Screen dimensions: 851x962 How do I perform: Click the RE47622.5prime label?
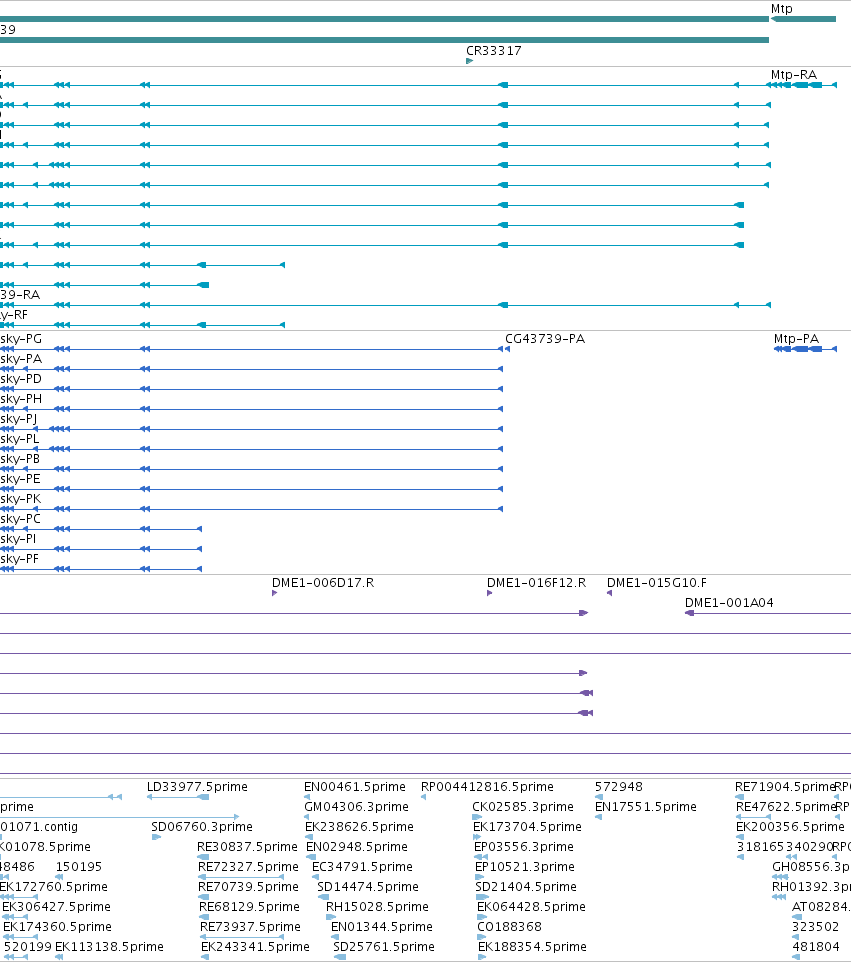(787, 807)
